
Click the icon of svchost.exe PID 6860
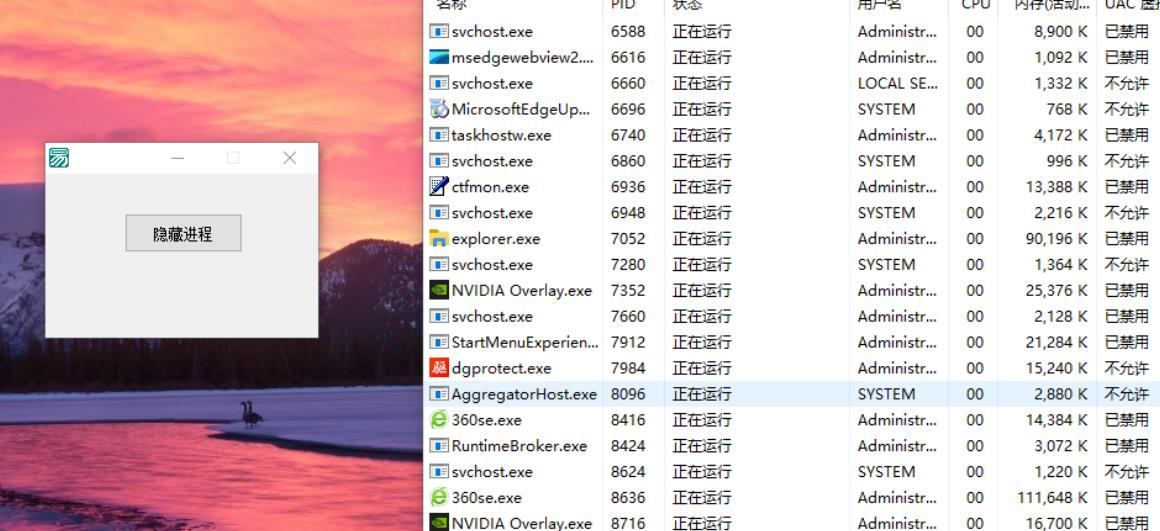point(439,161)
